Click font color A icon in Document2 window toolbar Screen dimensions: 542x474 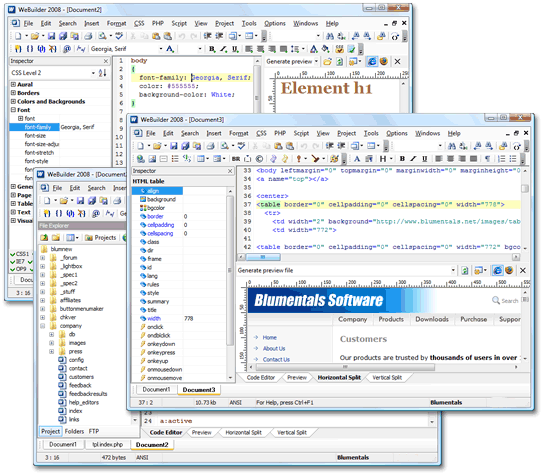170,49
